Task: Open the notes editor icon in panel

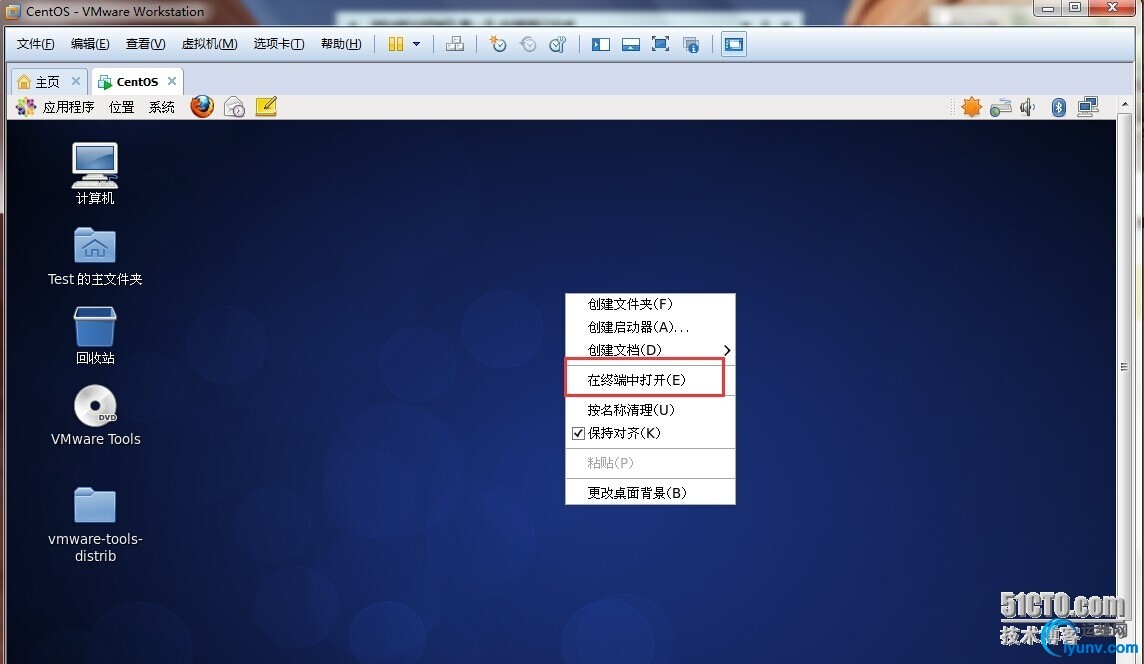Action: point(266,107)
